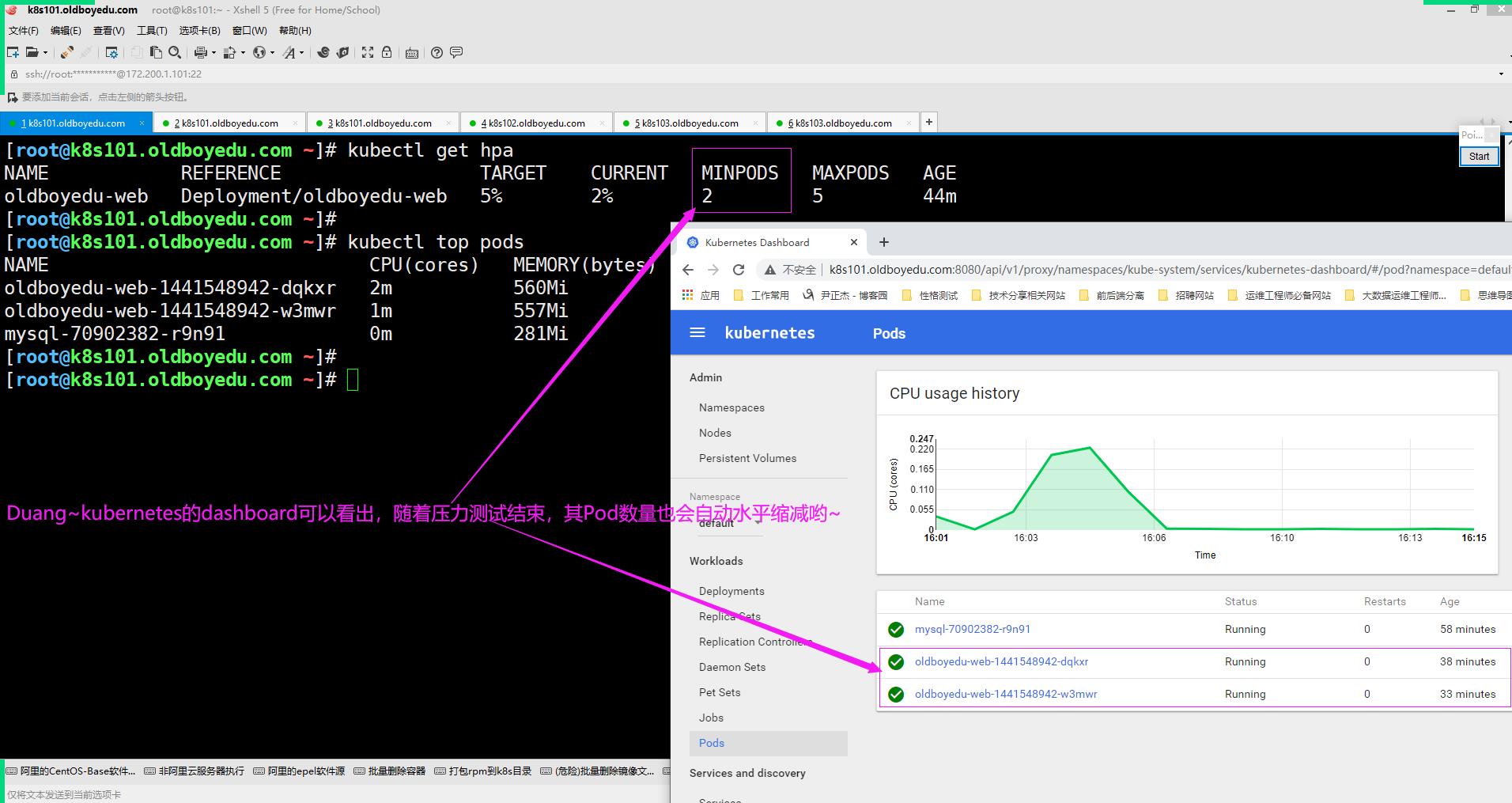Toggle the kubernetes hamburger navigation menu
Viewport: 1512px width, 803px height.
click(x=697, y=333)
